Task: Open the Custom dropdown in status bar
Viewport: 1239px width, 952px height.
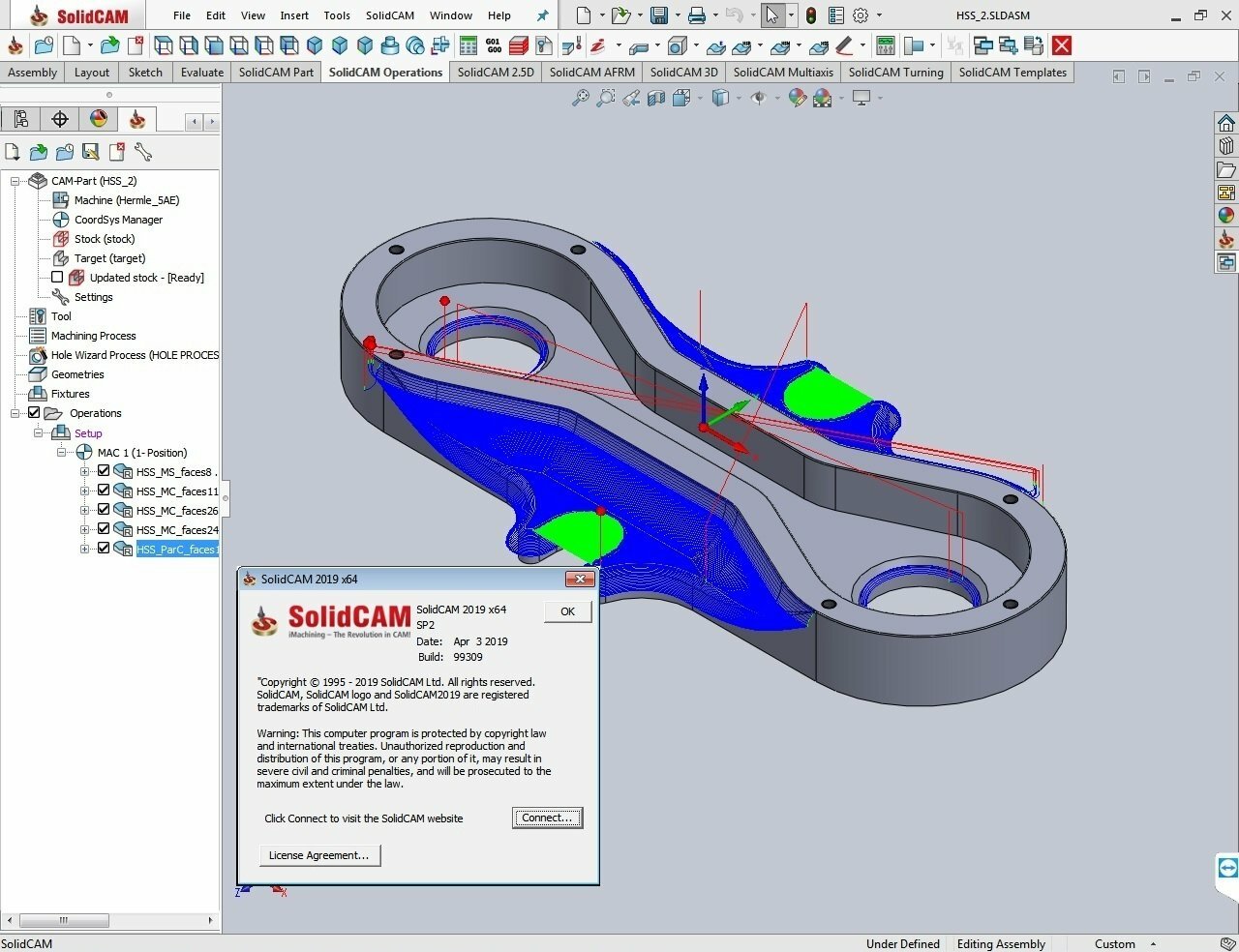Action: pos(1152,943)
